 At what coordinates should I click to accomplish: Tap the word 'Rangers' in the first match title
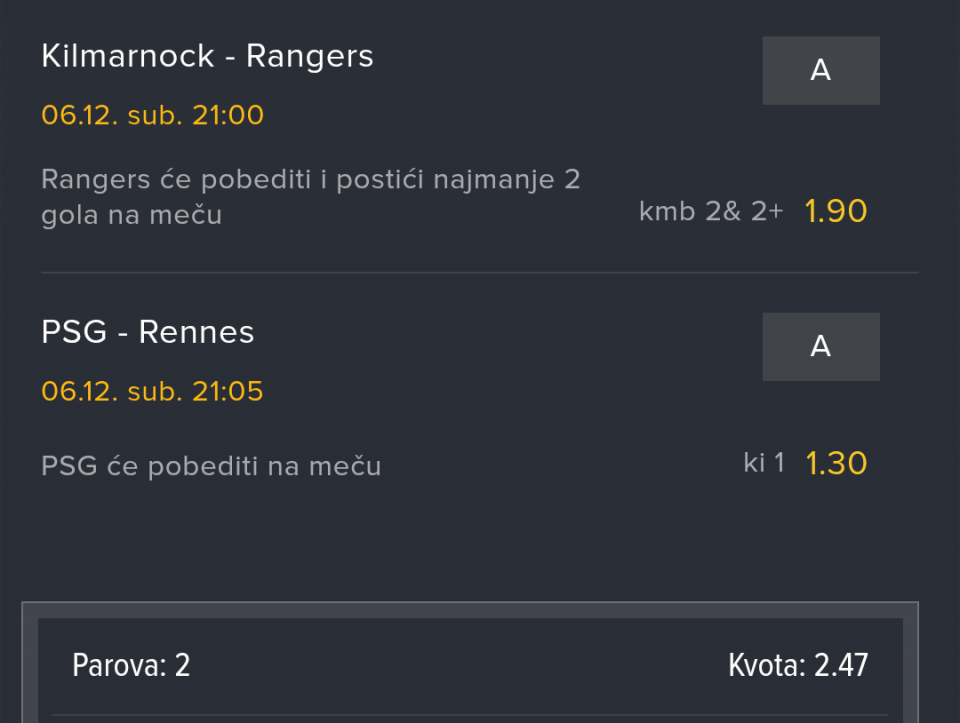pyautogui.click(x=310, y=56)
